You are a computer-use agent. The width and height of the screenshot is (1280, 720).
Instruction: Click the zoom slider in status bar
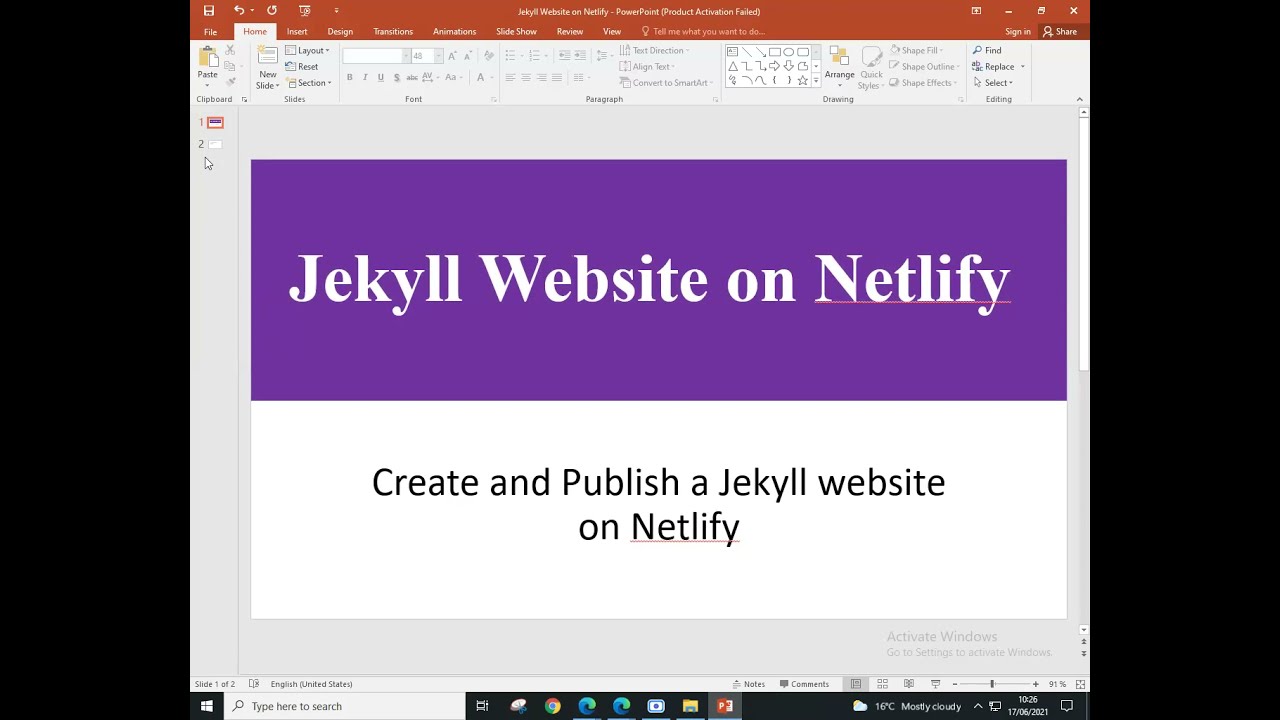pos(992,684)
